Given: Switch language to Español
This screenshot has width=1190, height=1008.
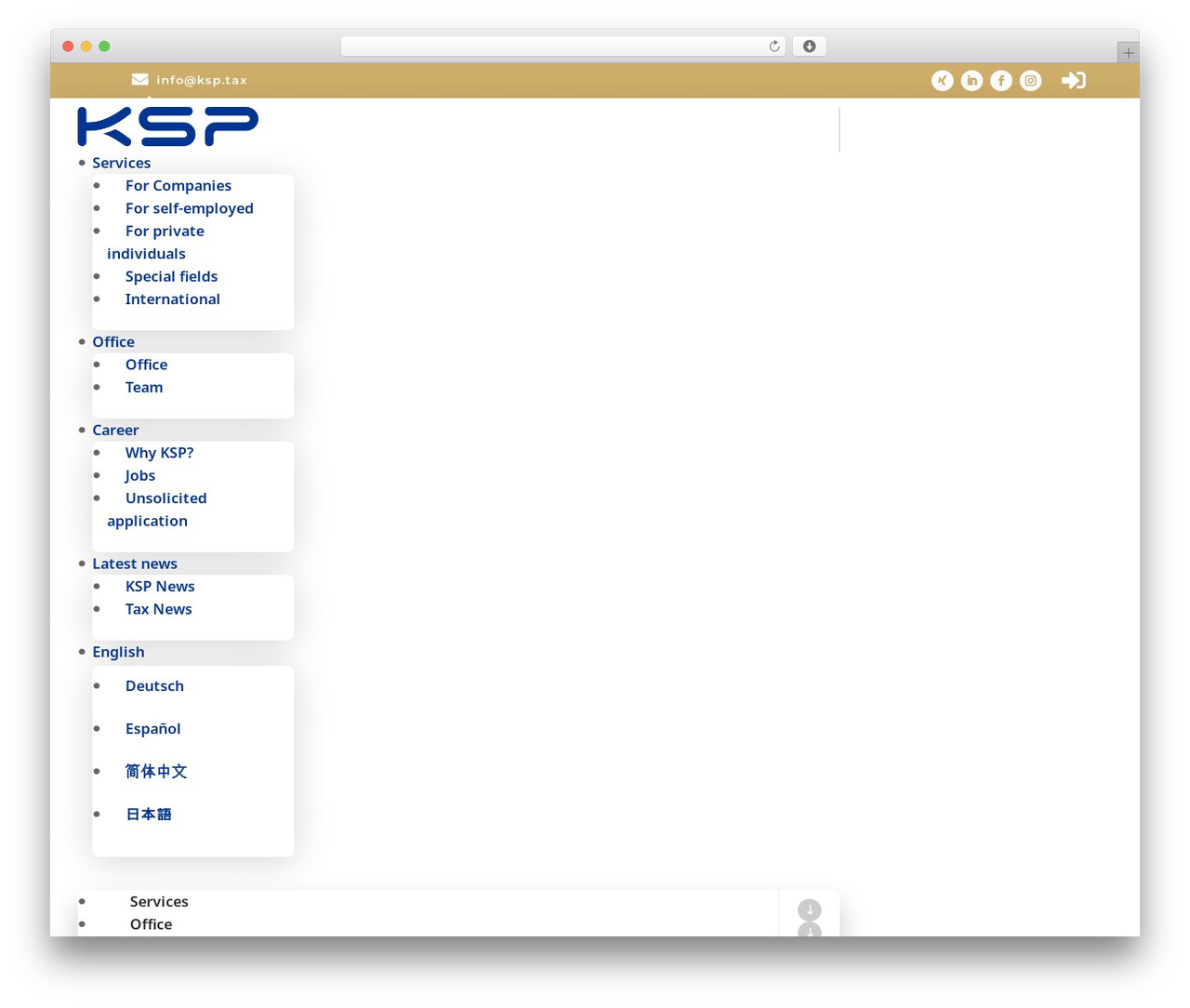Looking at the screenshot, I should 153,729.
